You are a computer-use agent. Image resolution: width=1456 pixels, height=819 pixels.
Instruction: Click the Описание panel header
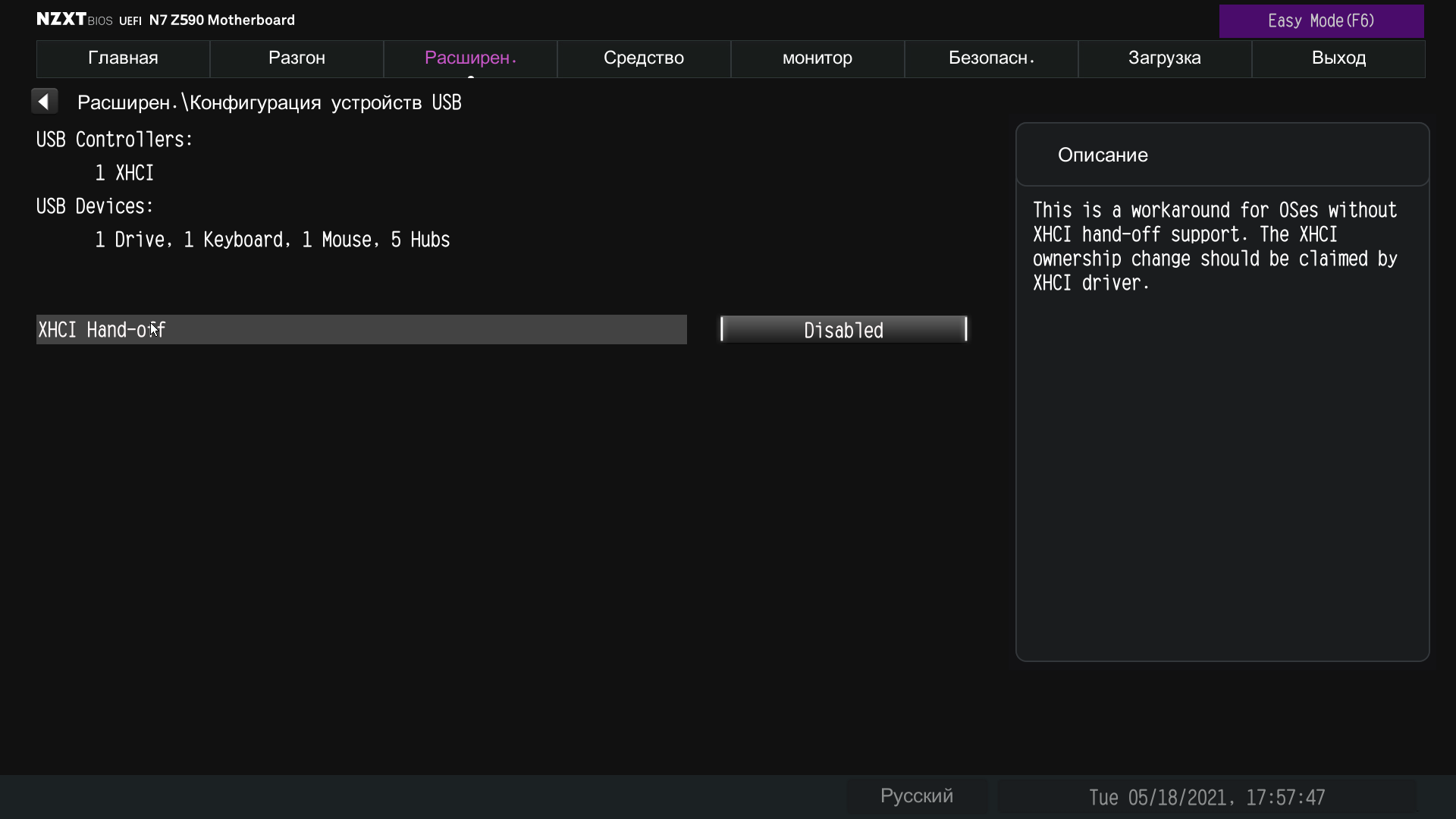pos(1103,155)
